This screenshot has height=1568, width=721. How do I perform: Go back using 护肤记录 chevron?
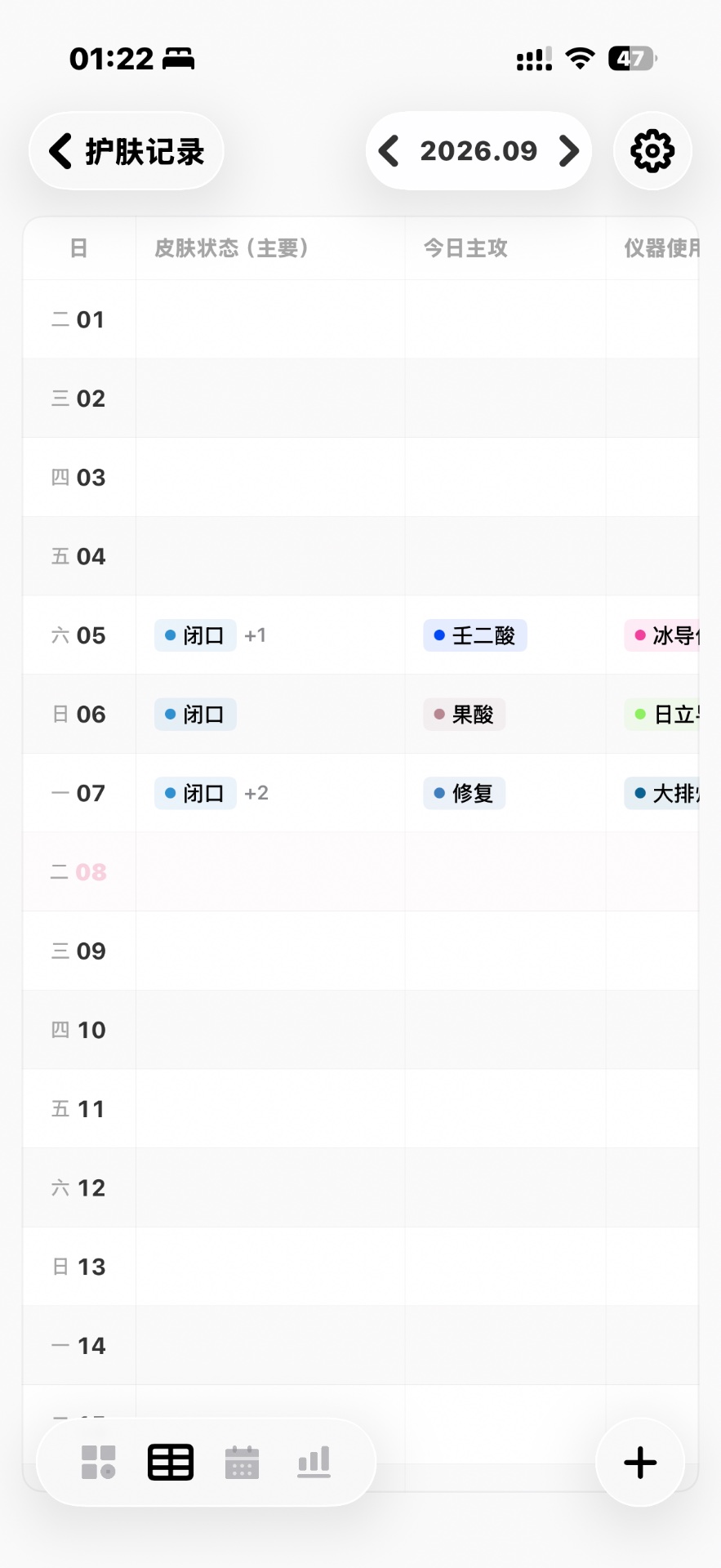pyautogui.click(x=127, y=151)
